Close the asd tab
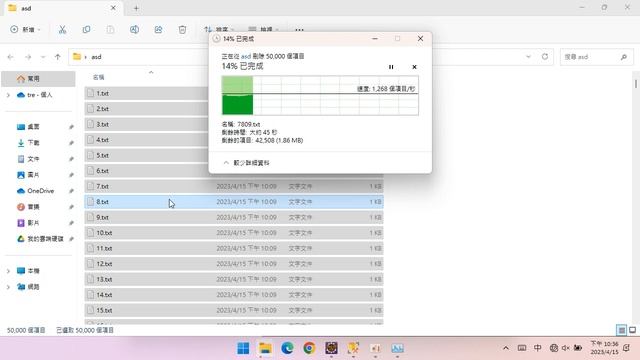 click(113, 8)
